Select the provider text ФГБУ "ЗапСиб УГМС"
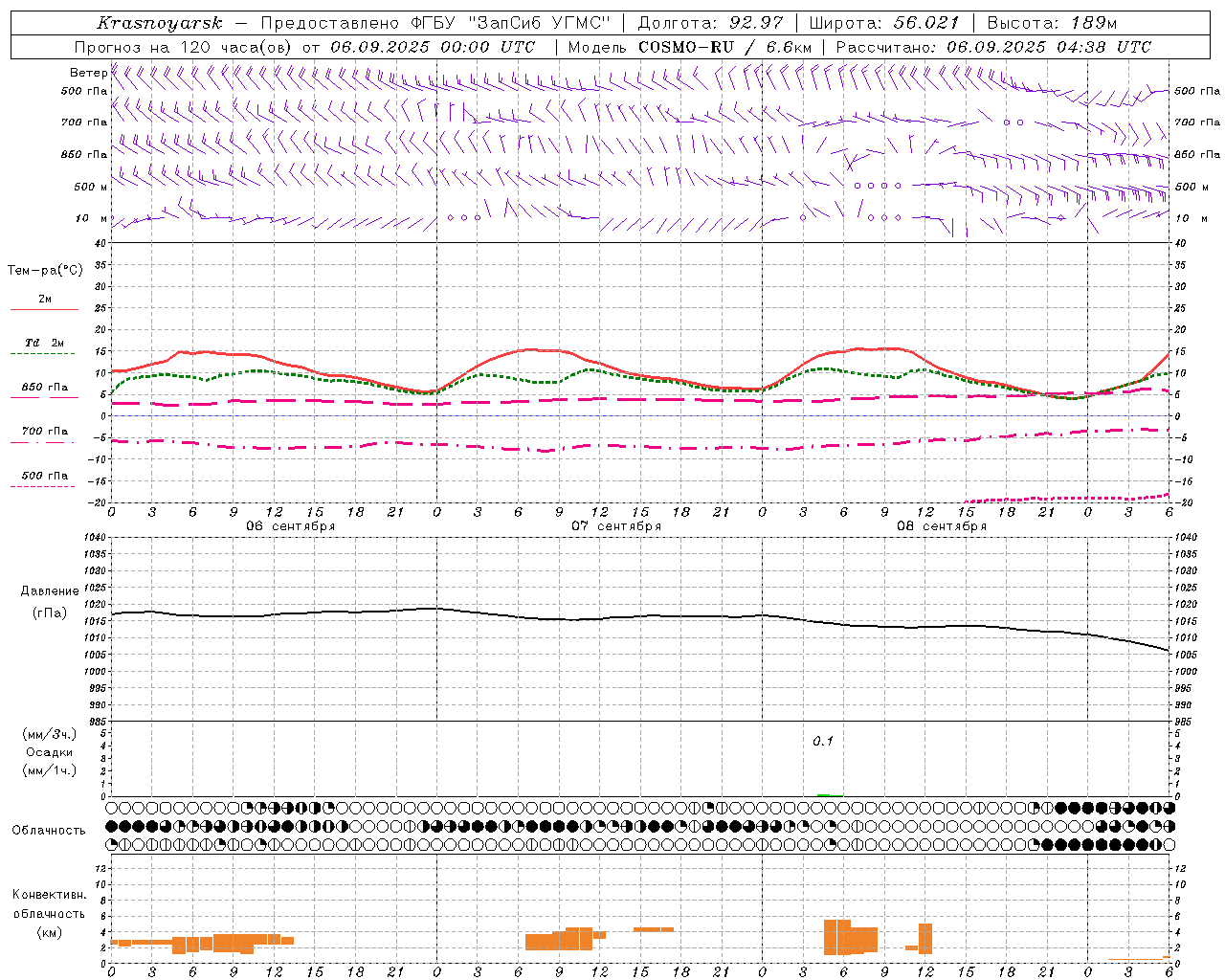Viewport: 1225px width, 980px height. click(512, 23)
